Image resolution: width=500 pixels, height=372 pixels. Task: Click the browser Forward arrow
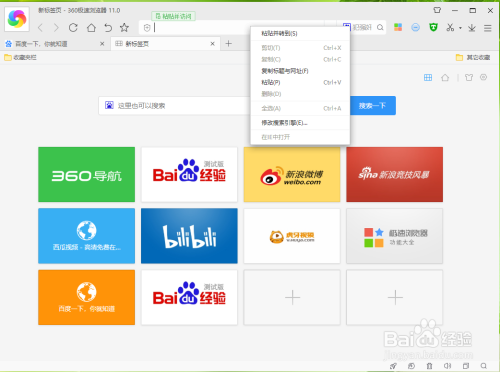point(56,28)
